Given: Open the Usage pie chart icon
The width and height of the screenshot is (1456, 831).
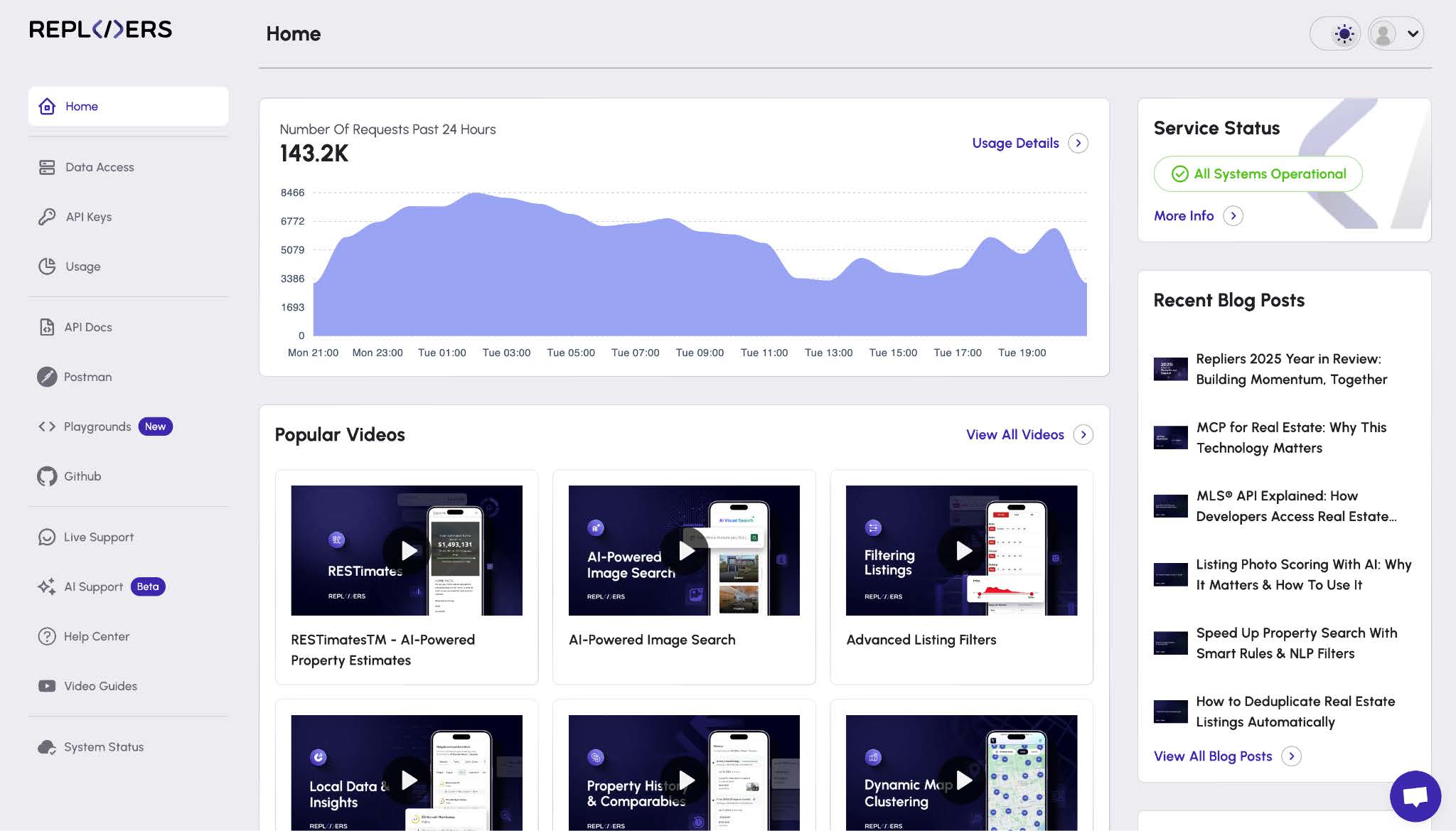Looking at the screenshot, I should 47,267.
